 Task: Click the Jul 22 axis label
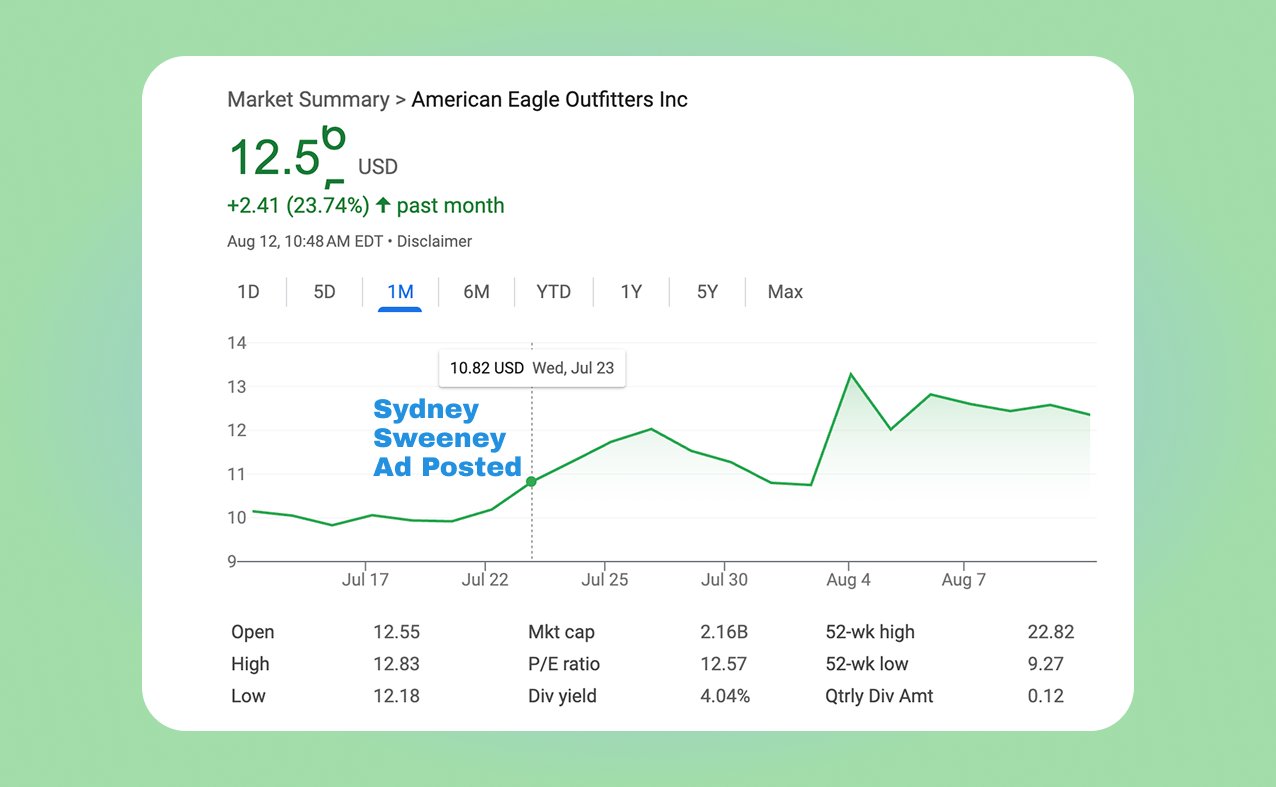pyautogui.click(x=485, y=580)
